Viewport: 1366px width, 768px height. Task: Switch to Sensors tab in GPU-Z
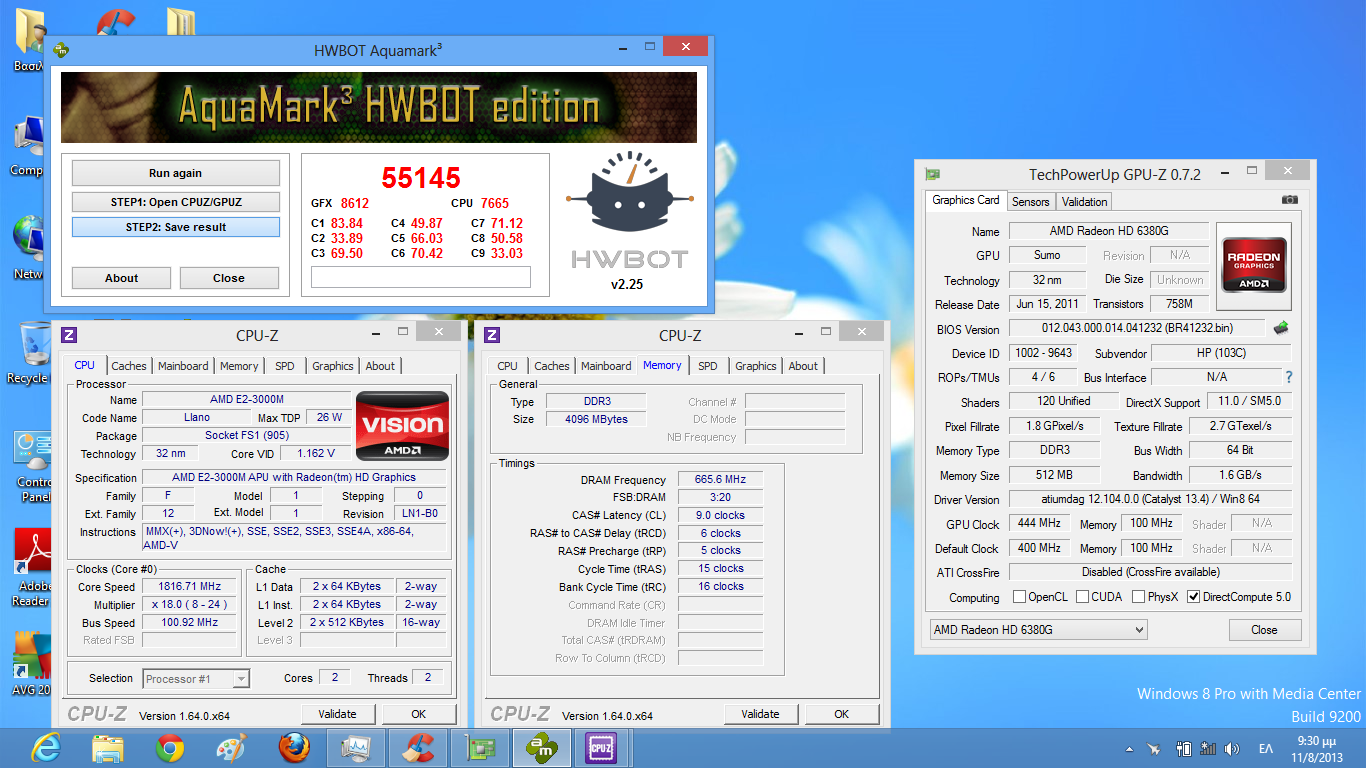pos(1030,201)
